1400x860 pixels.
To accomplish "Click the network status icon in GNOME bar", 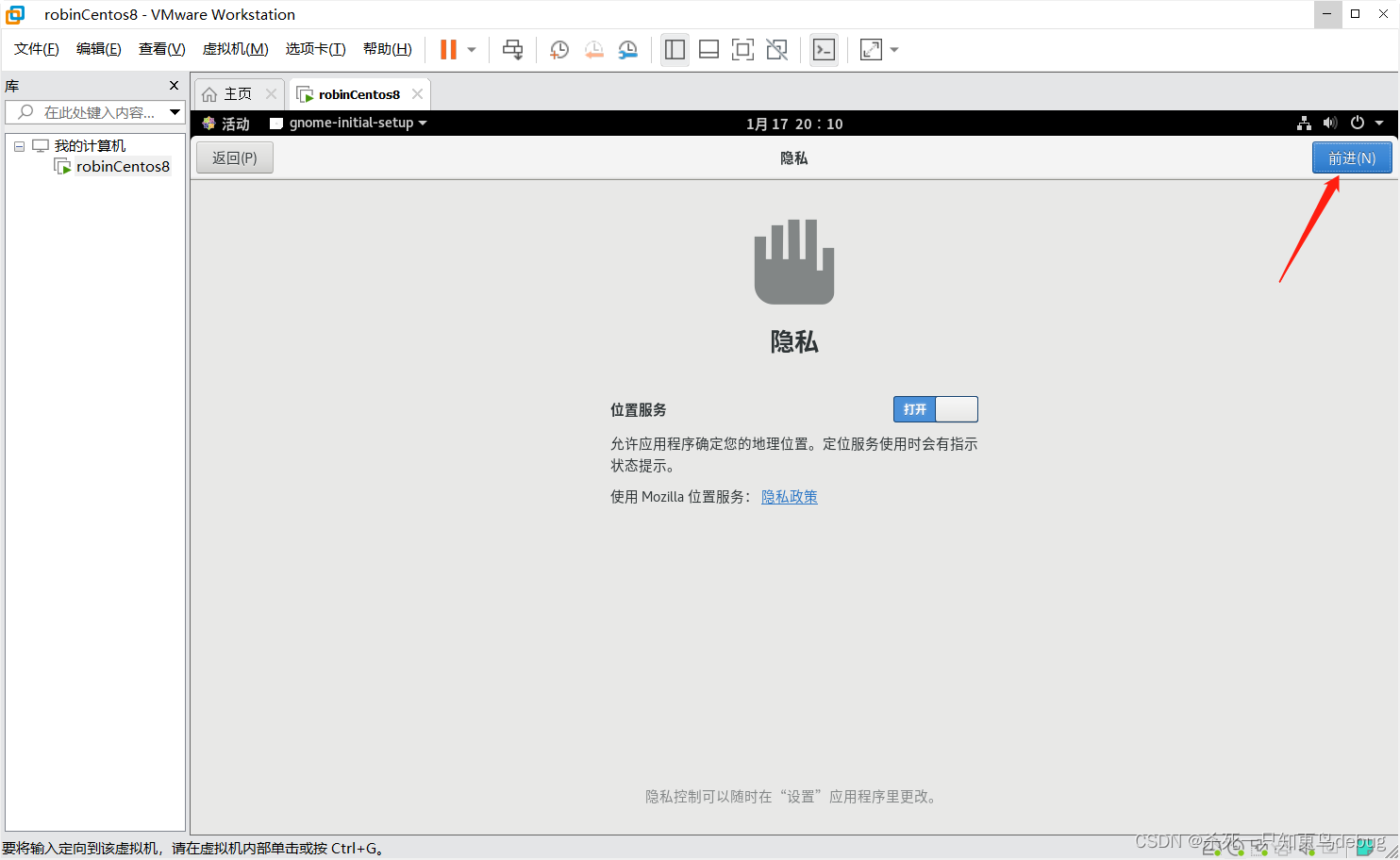I will tap(1304, 124).
